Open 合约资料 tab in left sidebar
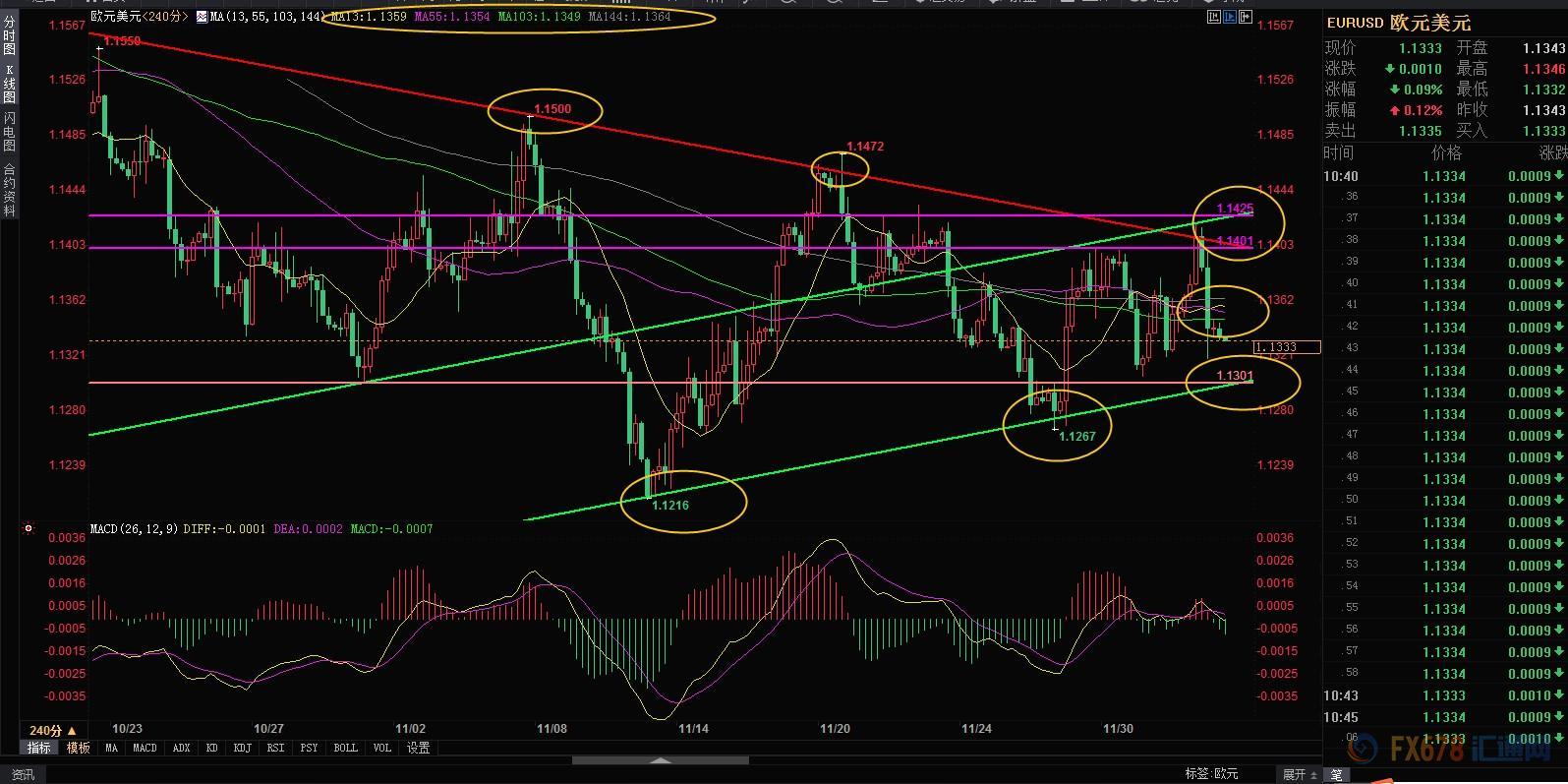This screenshot has width=1568, height=784. (x=10, y=189)
